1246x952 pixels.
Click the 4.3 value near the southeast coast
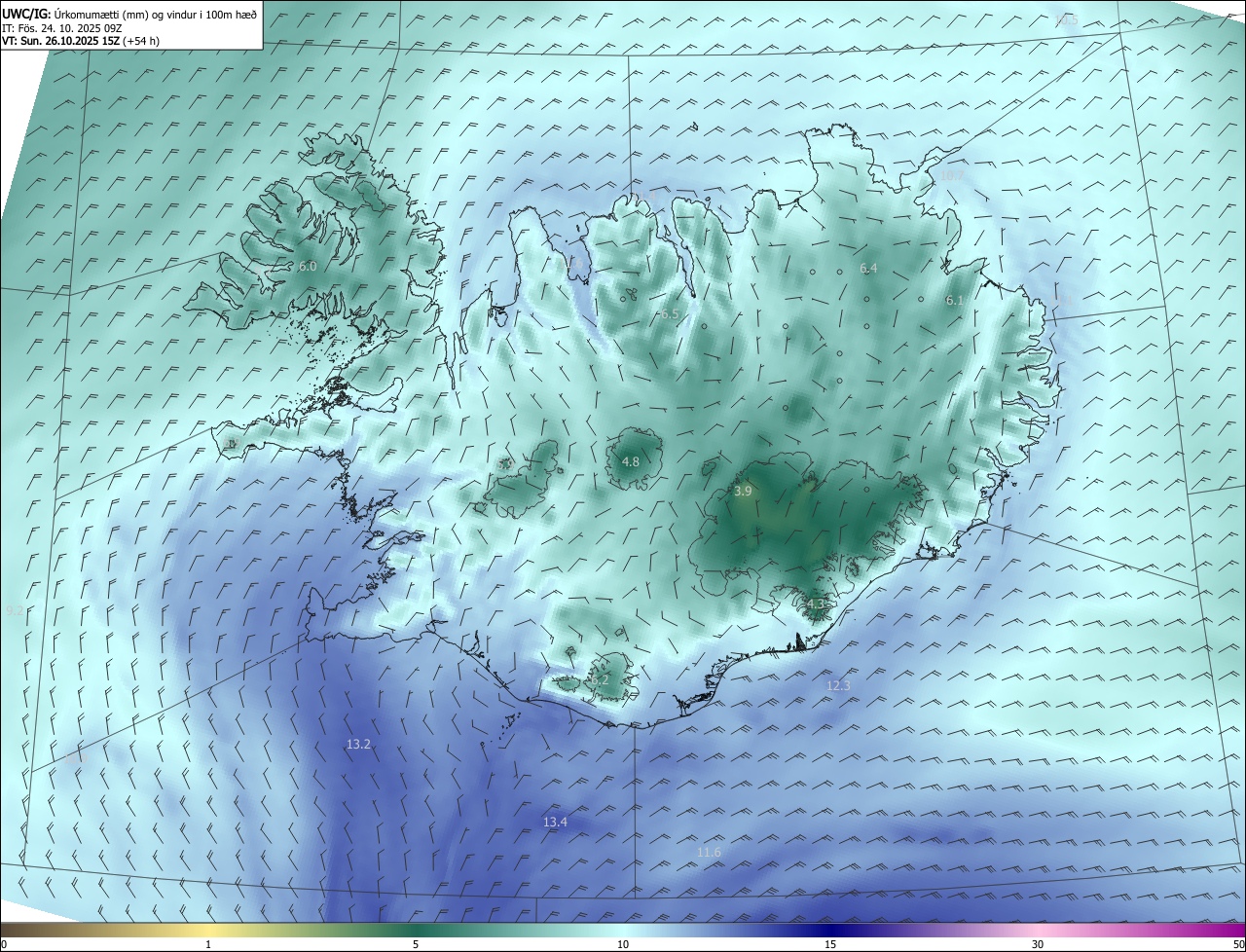(816, 604)
